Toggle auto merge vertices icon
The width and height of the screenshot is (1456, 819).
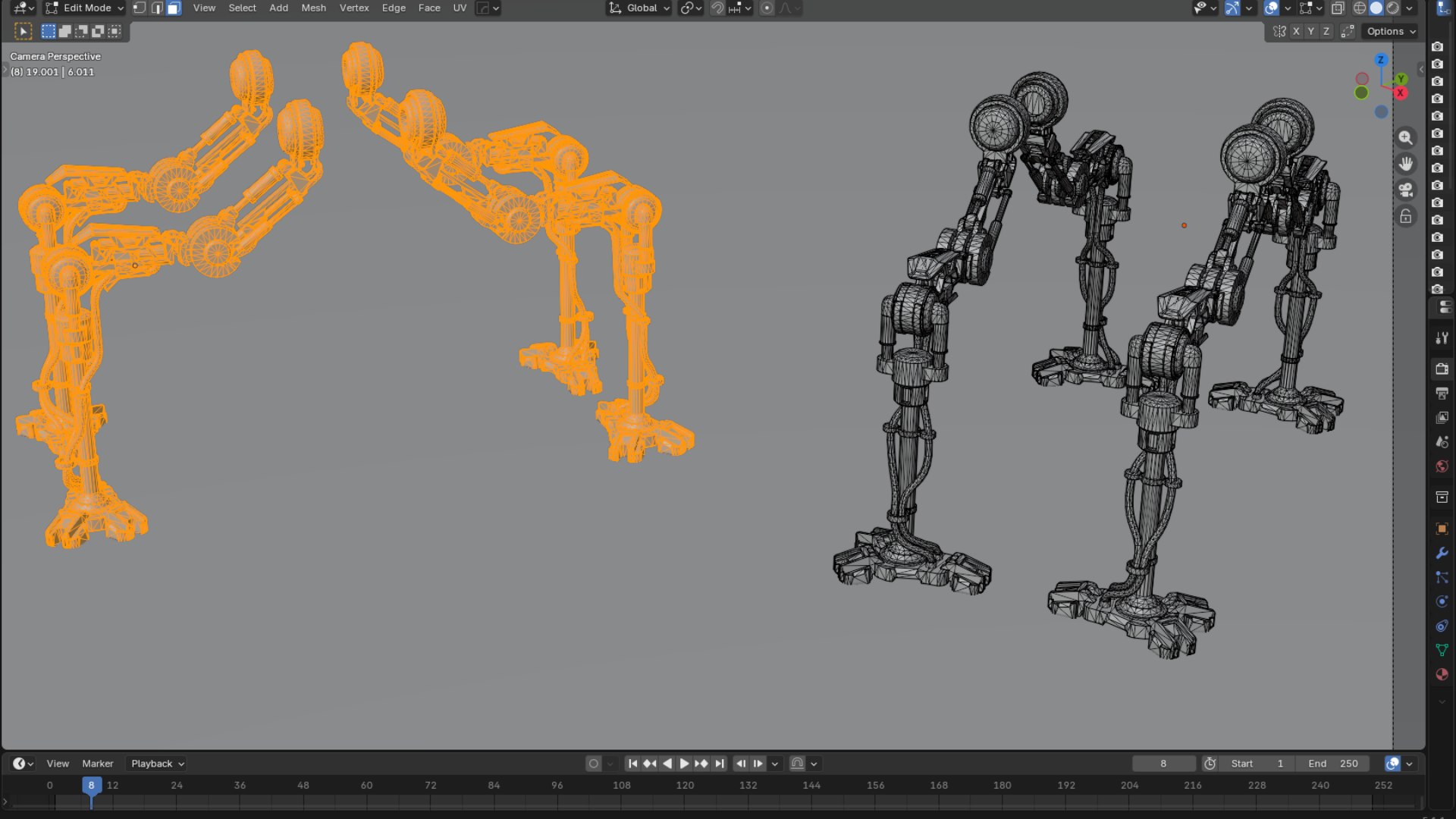tap(1348, 32)
